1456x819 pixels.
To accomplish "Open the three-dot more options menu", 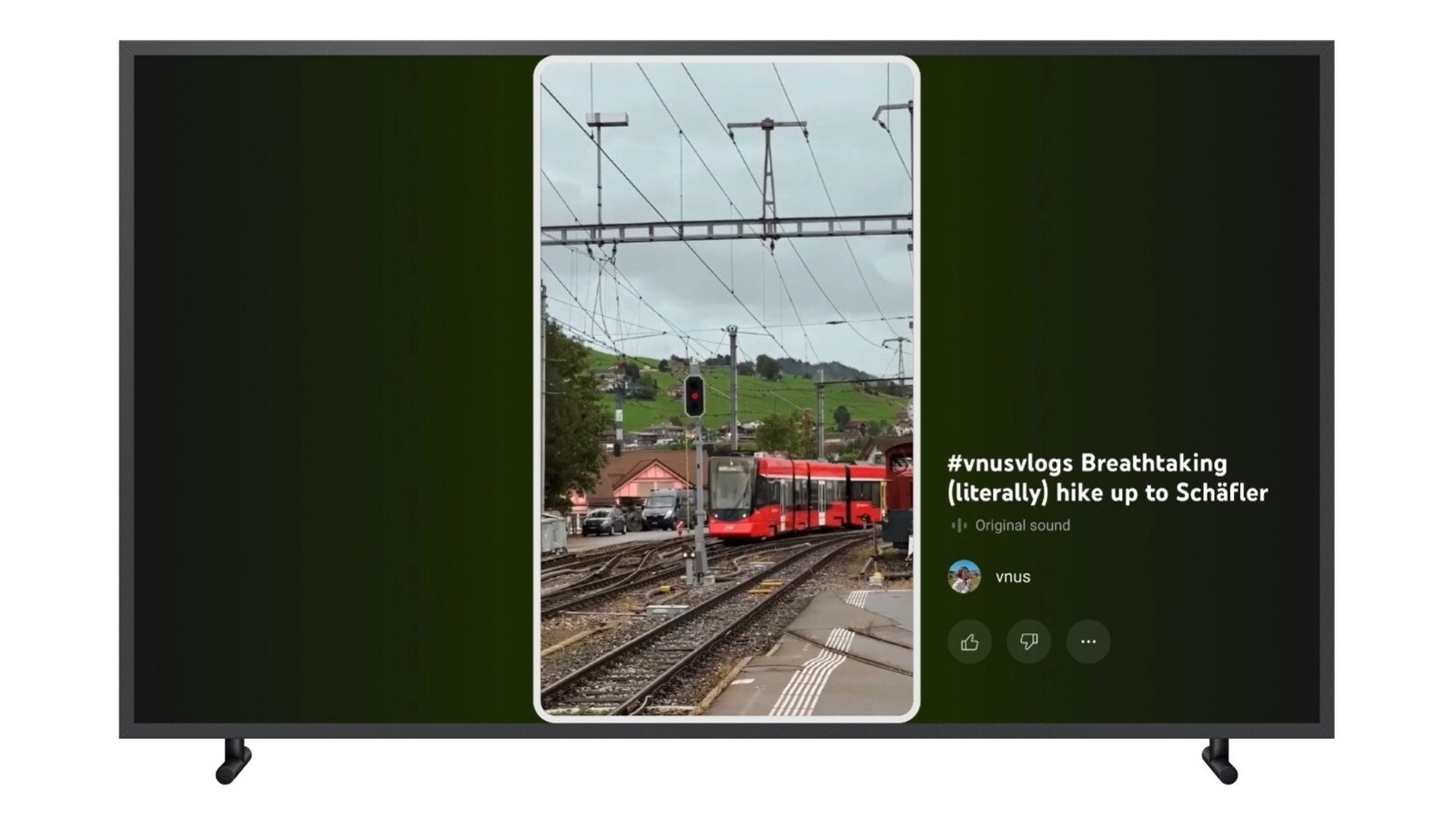I will point(1088,642).
